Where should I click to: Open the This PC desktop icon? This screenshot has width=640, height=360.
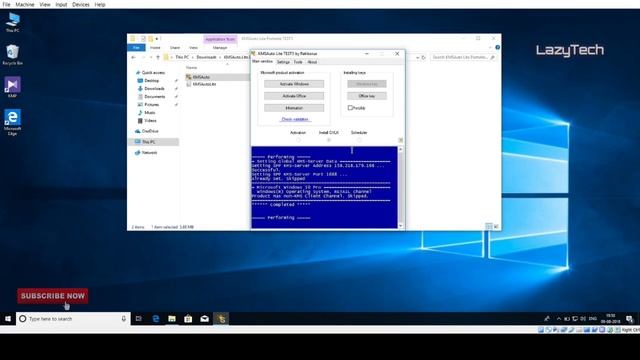(13, 22)
